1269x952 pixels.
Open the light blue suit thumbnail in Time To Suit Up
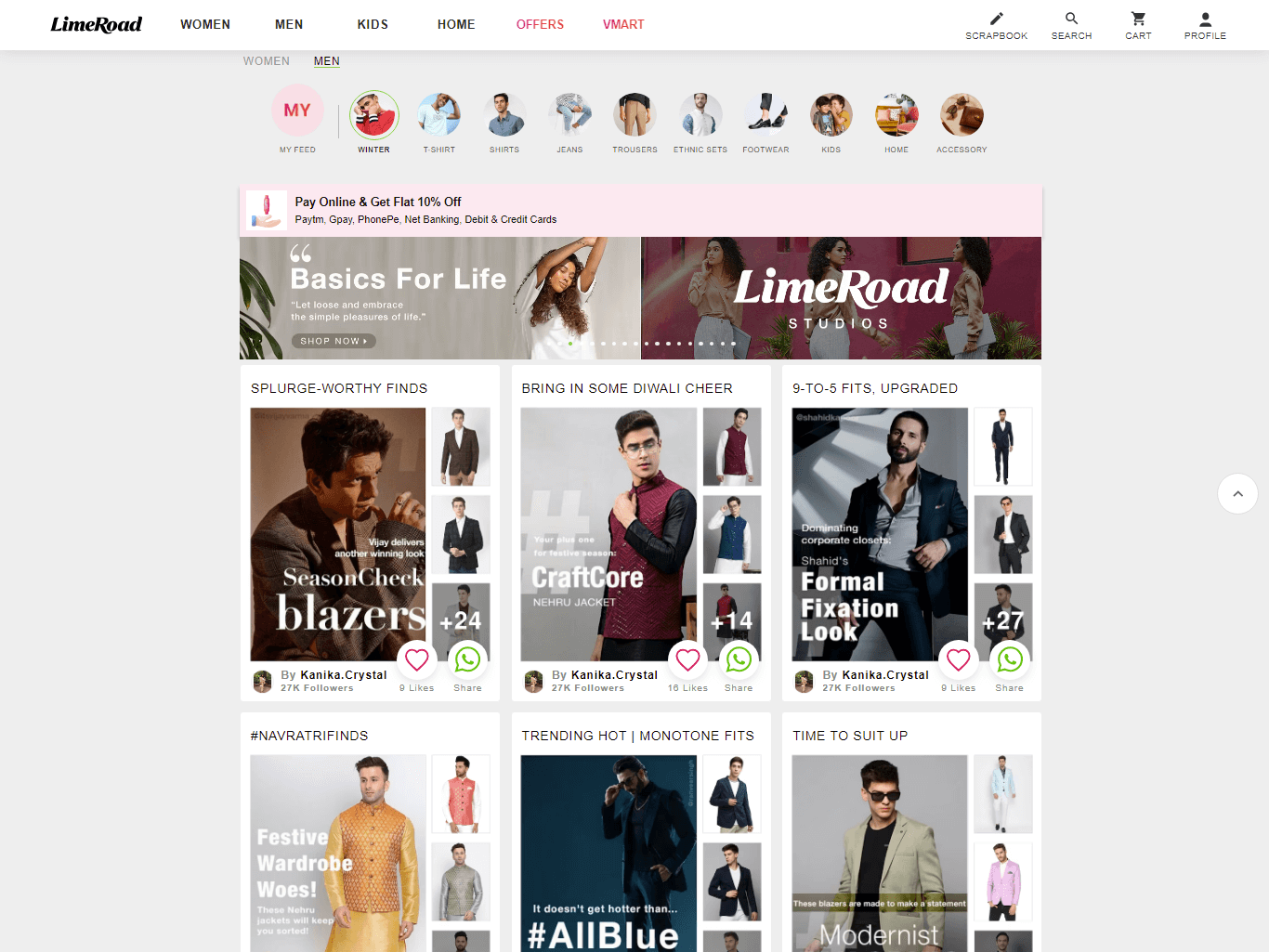click(1003, 794)
